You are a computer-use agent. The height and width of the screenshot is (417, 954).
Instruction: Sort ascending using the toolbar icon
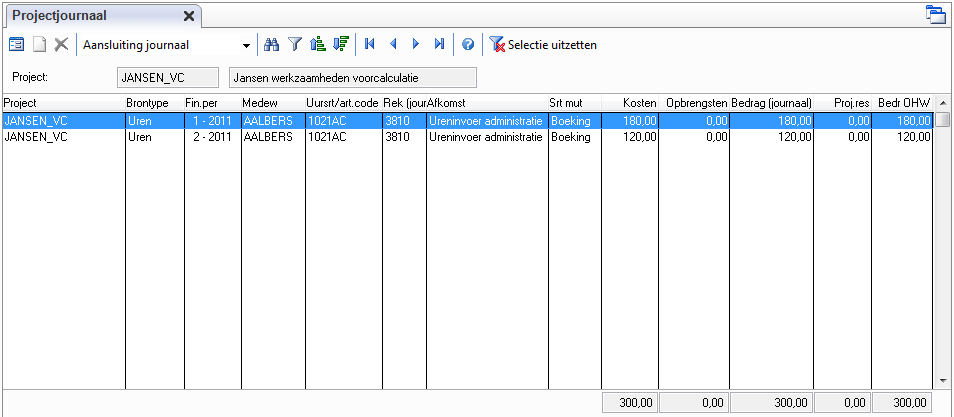318,44
